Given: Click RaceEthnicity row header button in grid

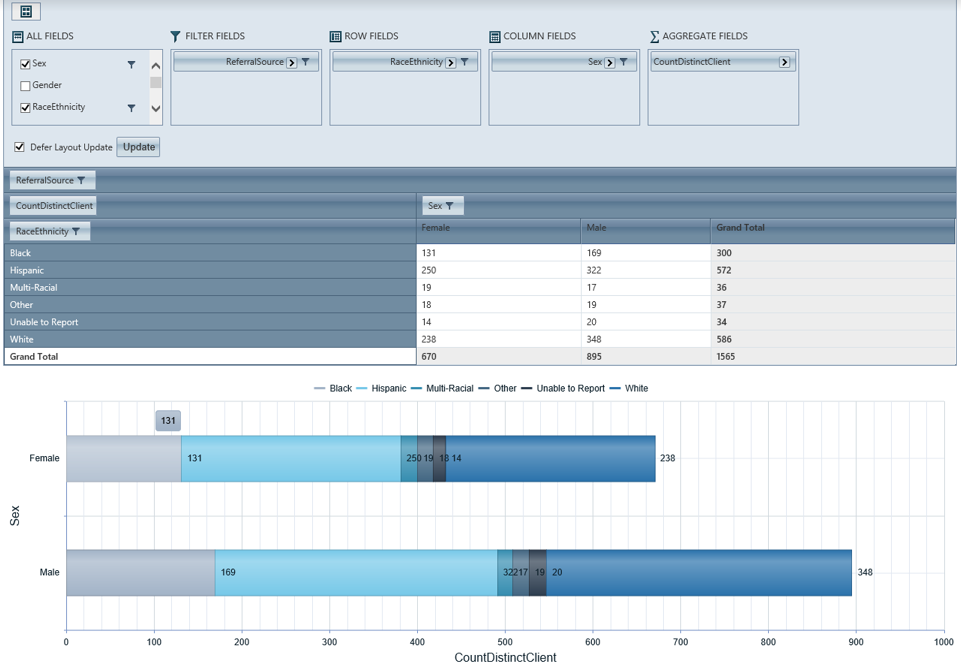Looking at the screenshot, I should [49, 231].
